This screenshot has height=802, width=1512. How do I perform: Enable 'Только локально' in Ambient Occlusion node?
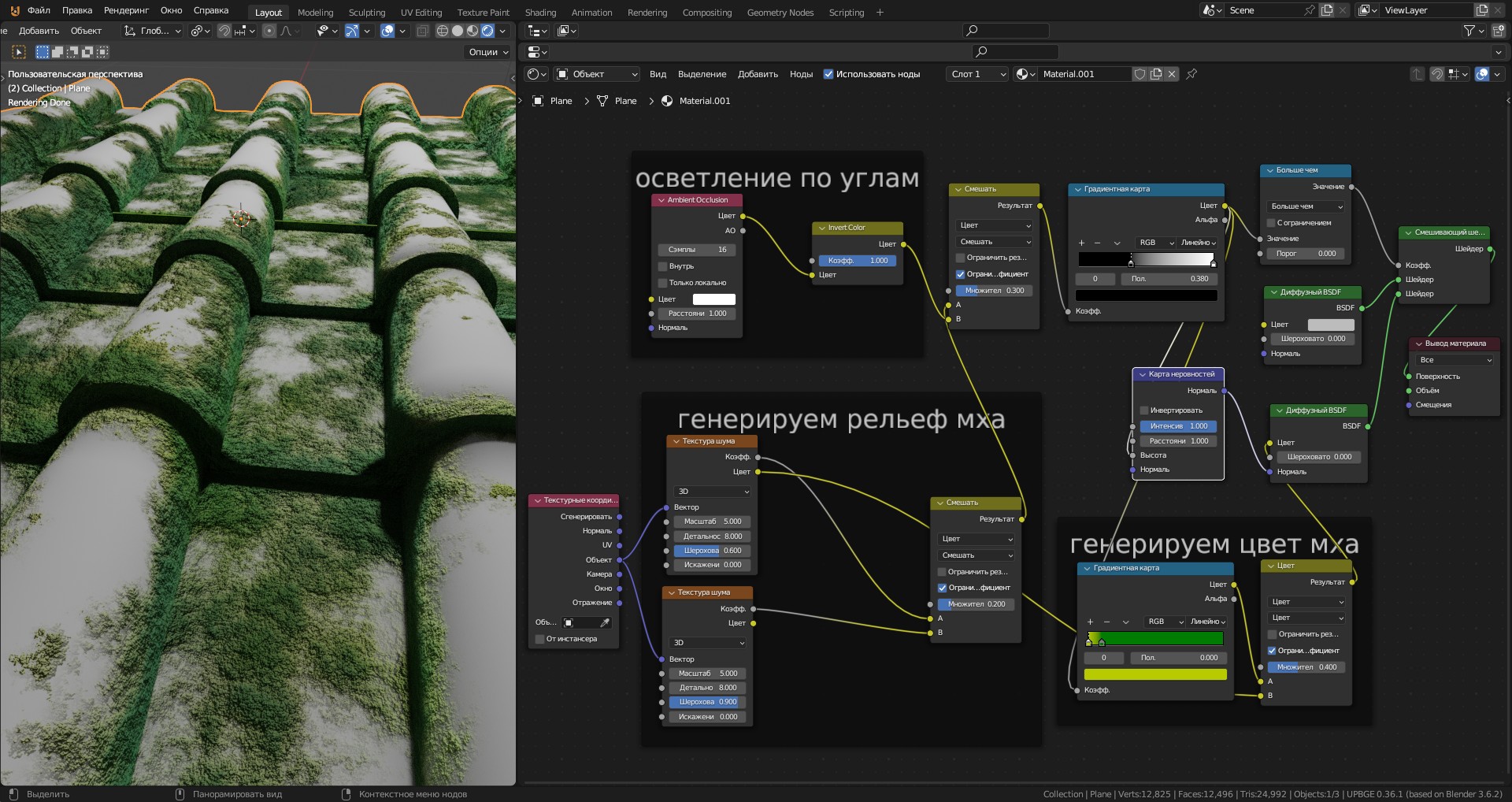pyautogui.click(x=663, y=283)
